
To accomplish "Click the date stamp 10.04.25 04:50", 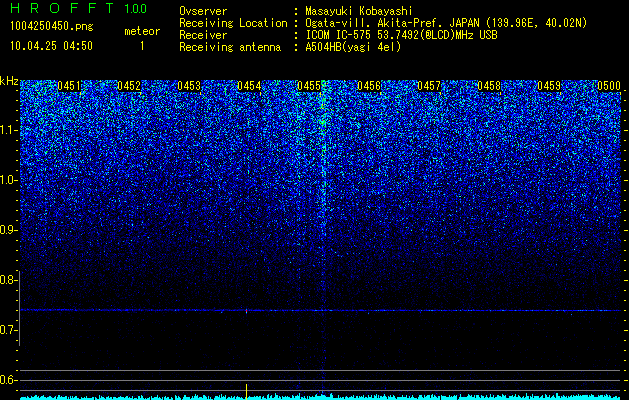I will [x=51, y=46].
